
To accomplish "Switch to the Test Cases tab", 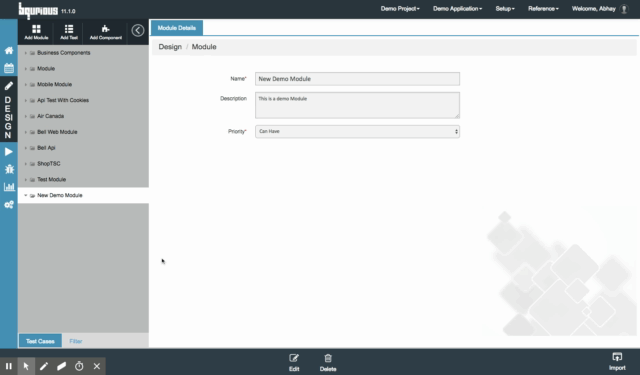I will [x=40, y=341].
